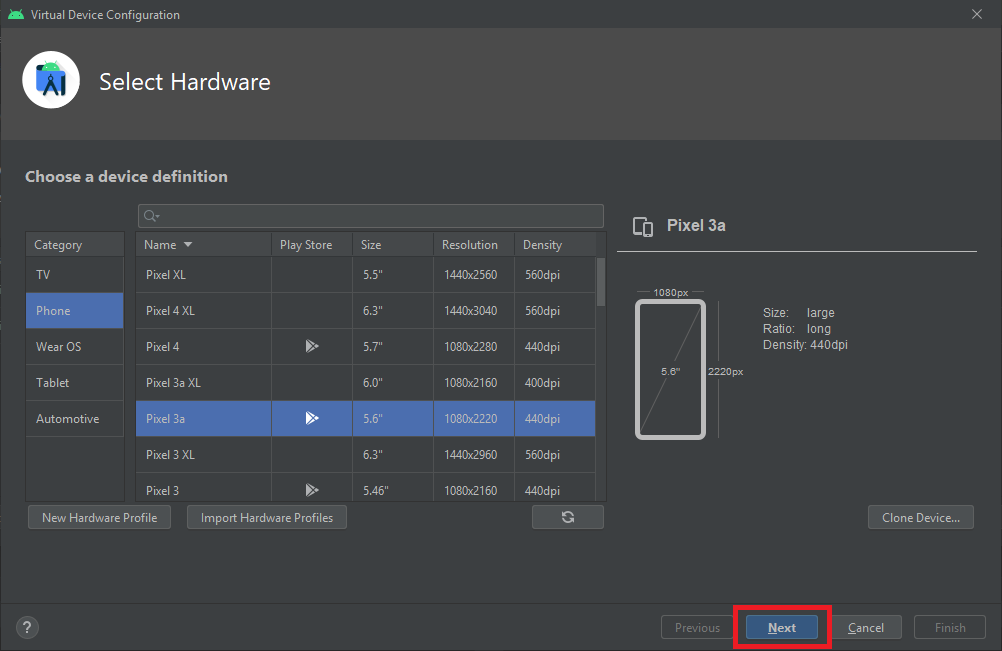Select the TV category
Screen dimensions: 1002x651
tap(75, 275)
